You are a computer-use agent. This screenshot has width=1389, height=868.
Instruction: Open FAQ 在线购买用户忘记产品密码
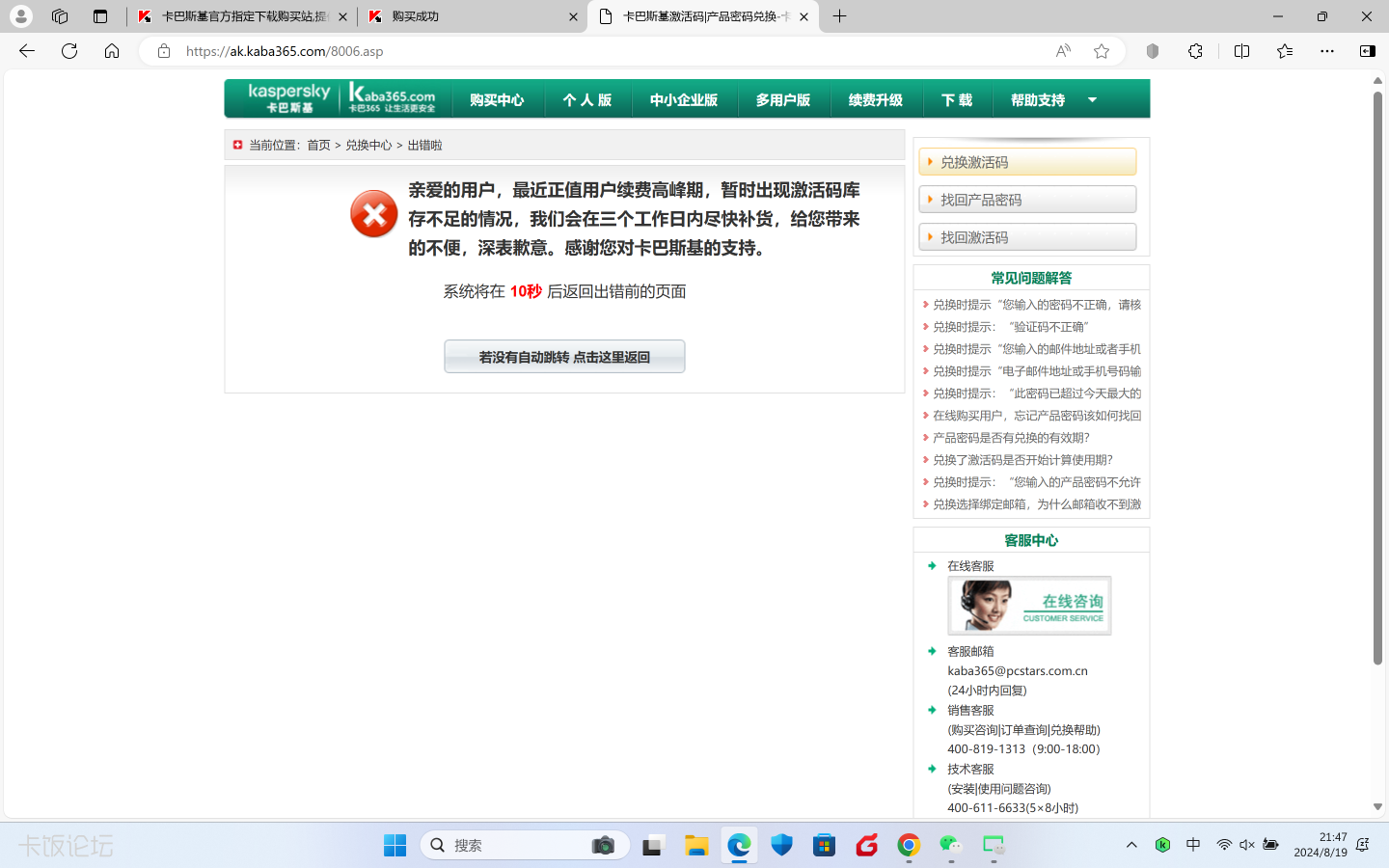[1037, 416]
